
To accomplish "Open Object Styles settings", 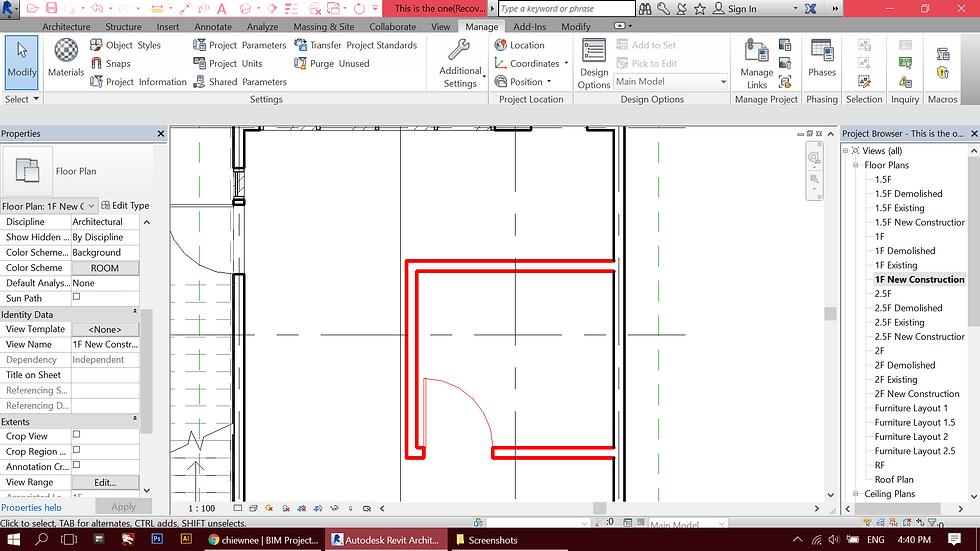I will pos(125,45).
